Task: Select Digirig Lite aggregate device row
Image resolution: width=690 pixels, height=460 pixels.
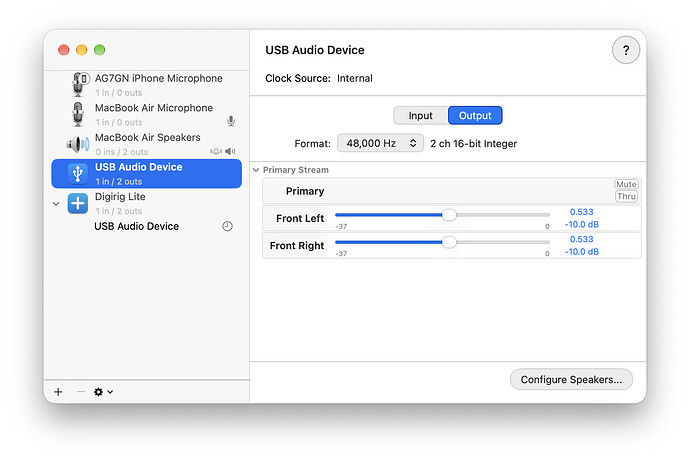Action: click(147, 203)
